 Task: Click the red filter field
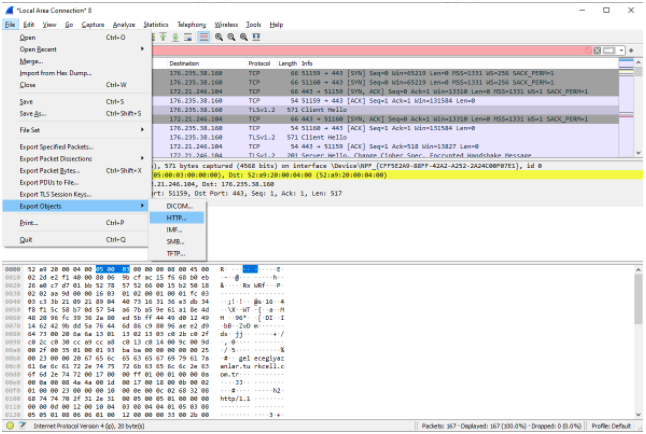371,50
